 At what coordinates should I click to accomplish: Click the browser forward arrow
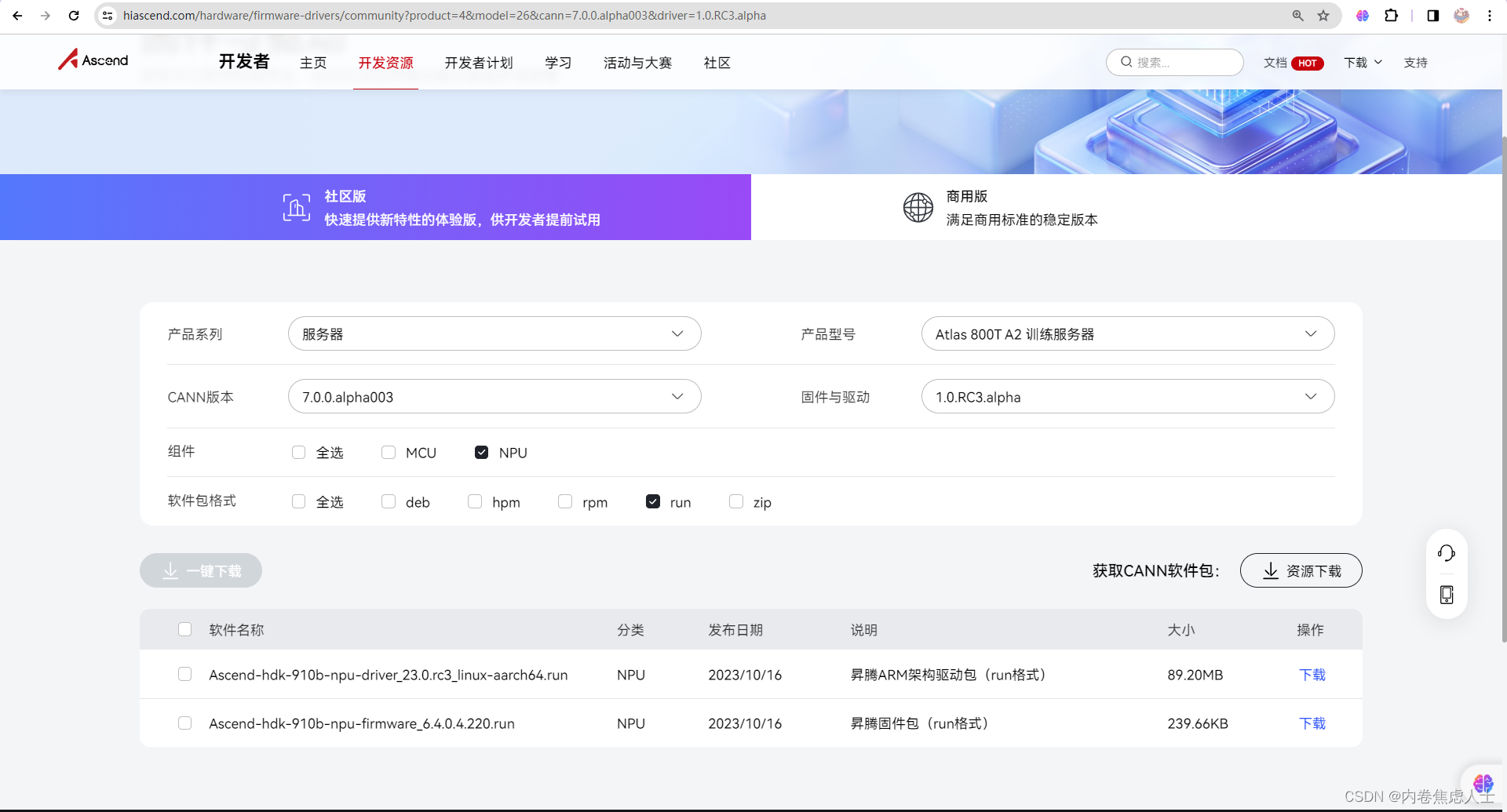tap(46, 16)
